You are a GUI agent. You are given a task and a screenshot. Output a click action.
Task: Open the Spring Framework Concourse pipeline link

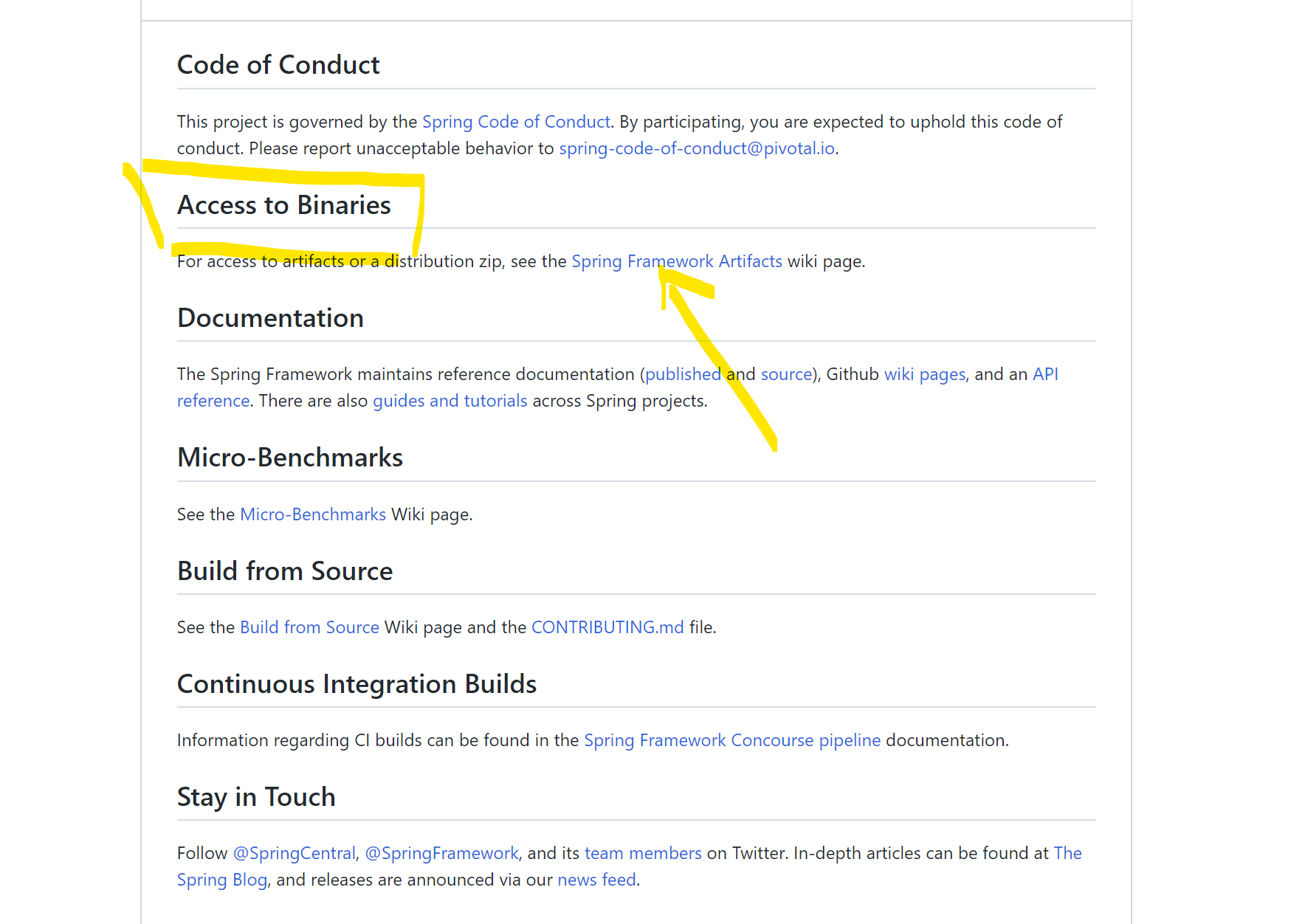tap(732, 740)
